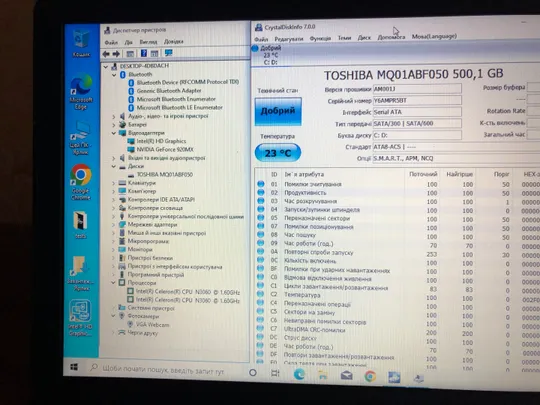The width and height of the screenshot is (540, 405).
Task: Click the Поточний column header
Action: coord(423,174)
